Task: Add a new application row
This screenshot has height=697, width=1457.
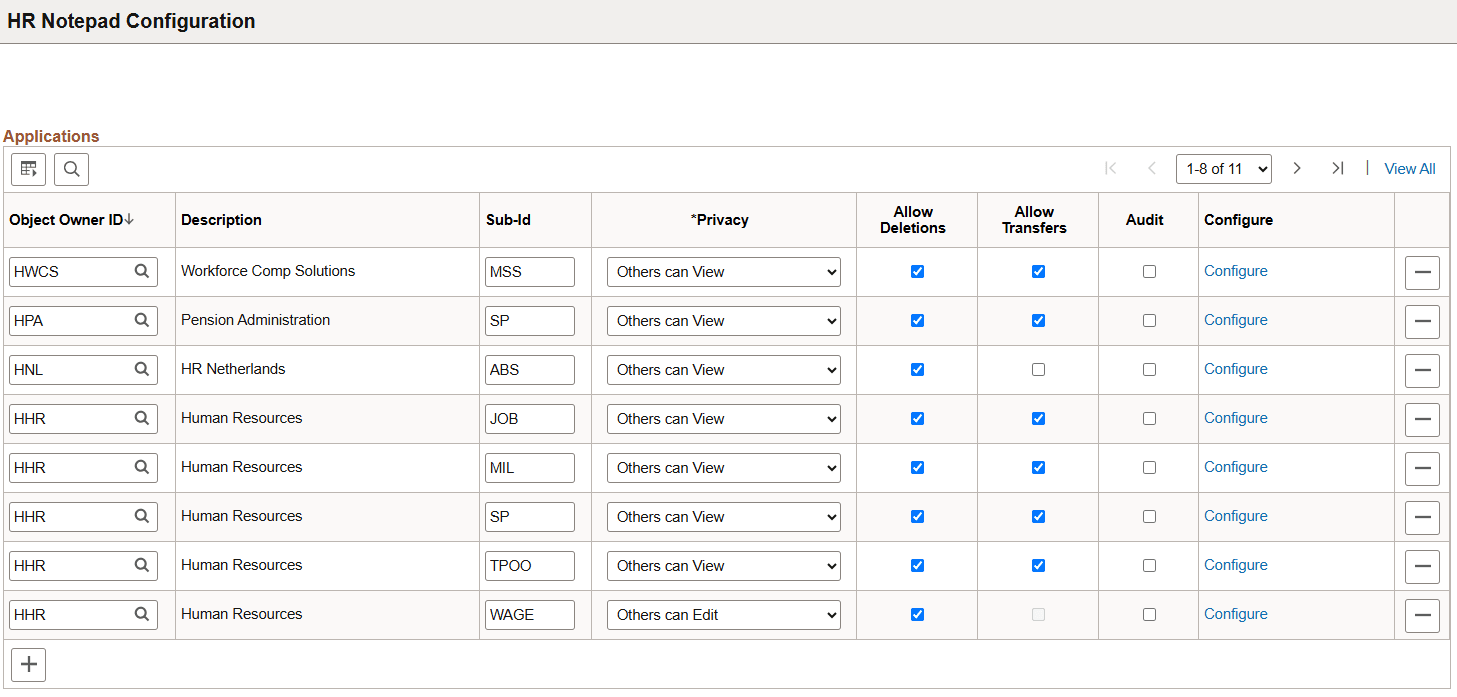Action: pos(28,664)
